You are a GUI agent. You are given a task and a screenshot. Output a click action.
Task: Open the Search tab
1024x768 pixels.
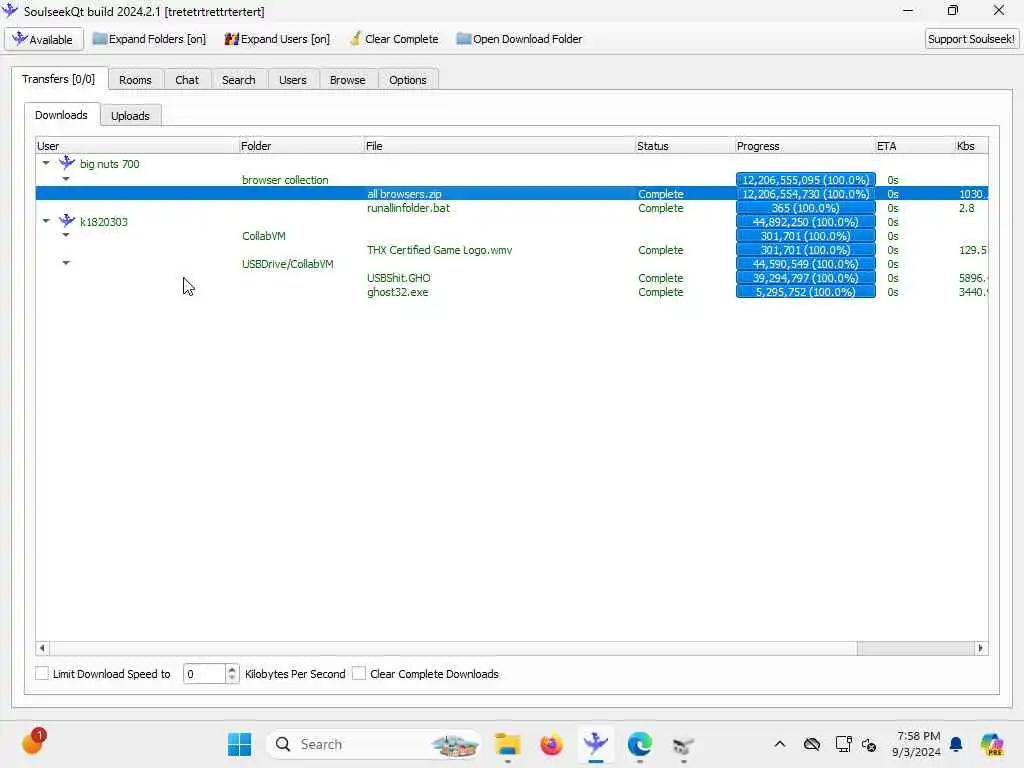[238, 80]
